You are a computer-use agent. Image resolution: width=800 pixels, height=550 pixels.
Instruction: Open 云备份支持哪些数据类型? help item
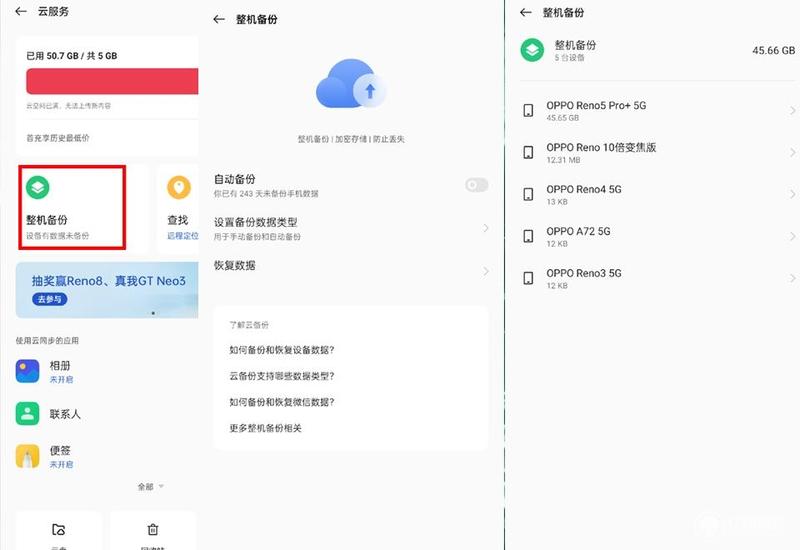click(282, 376)
